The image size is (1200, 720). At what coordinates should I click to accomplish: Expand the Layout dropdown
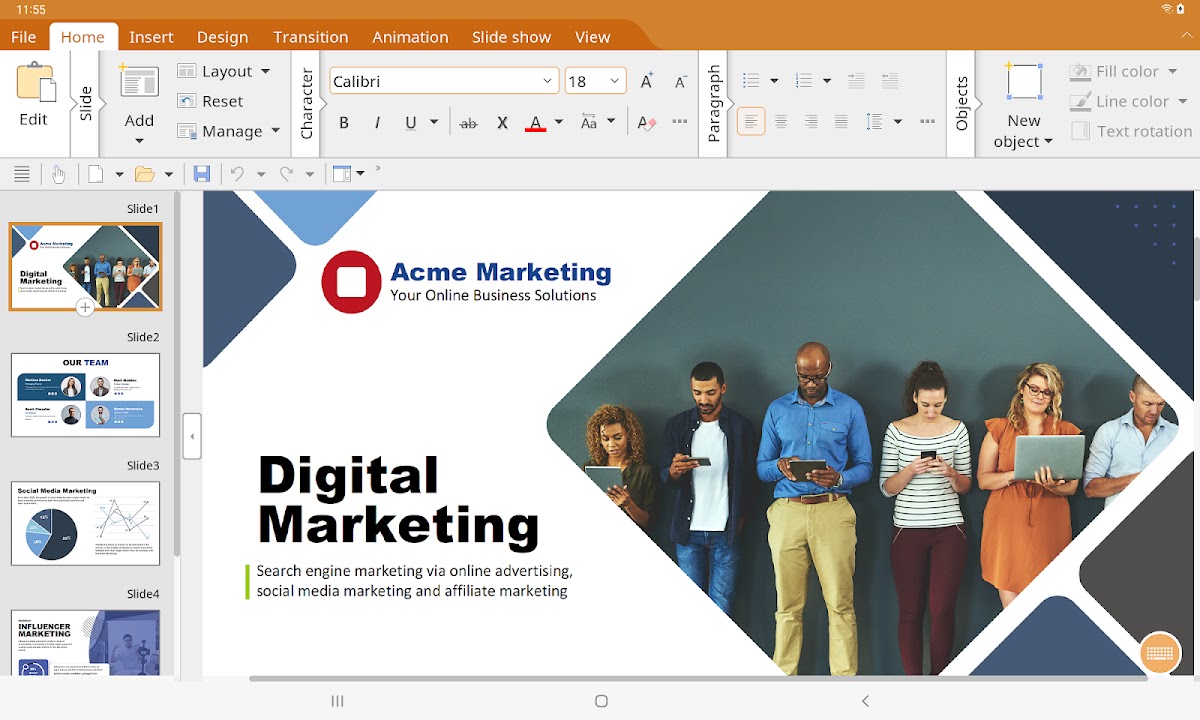265,71
